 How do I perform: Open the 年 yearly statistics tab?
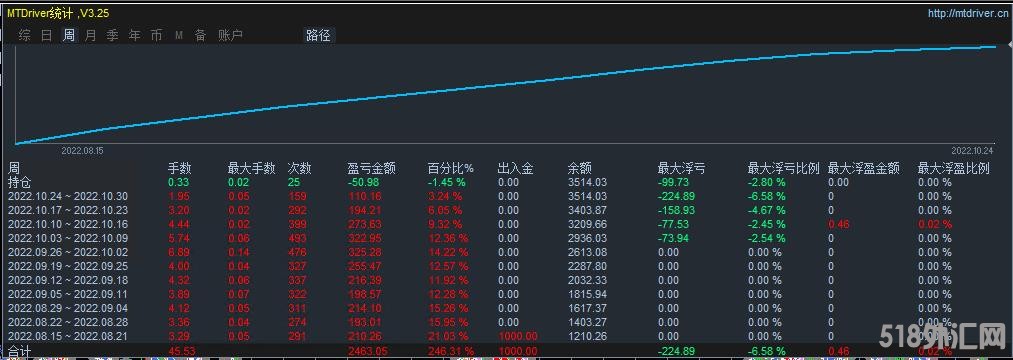(134, 36)
